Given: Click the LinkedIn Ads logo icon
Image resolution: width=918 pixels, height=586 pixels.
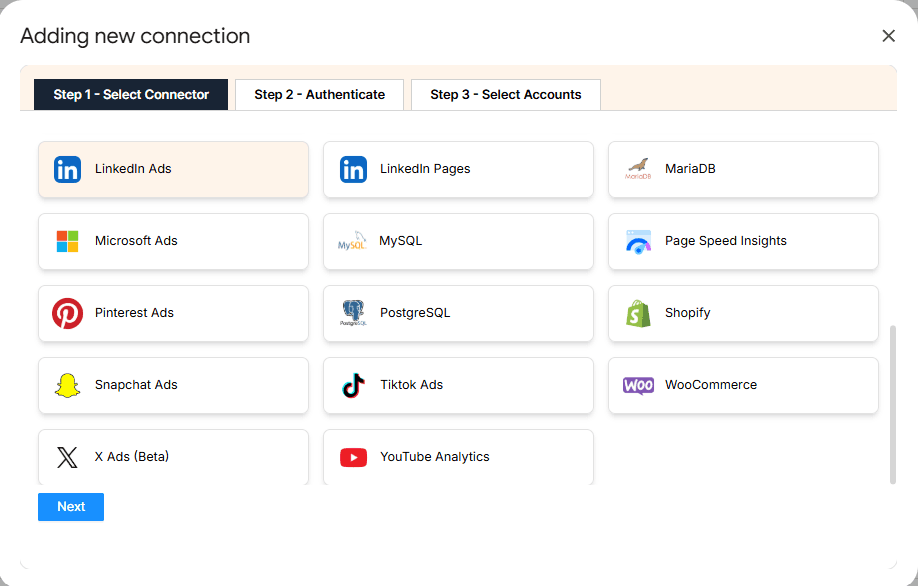Looking at the screenshot, I should pyautogui.click(x=67, y=170).
